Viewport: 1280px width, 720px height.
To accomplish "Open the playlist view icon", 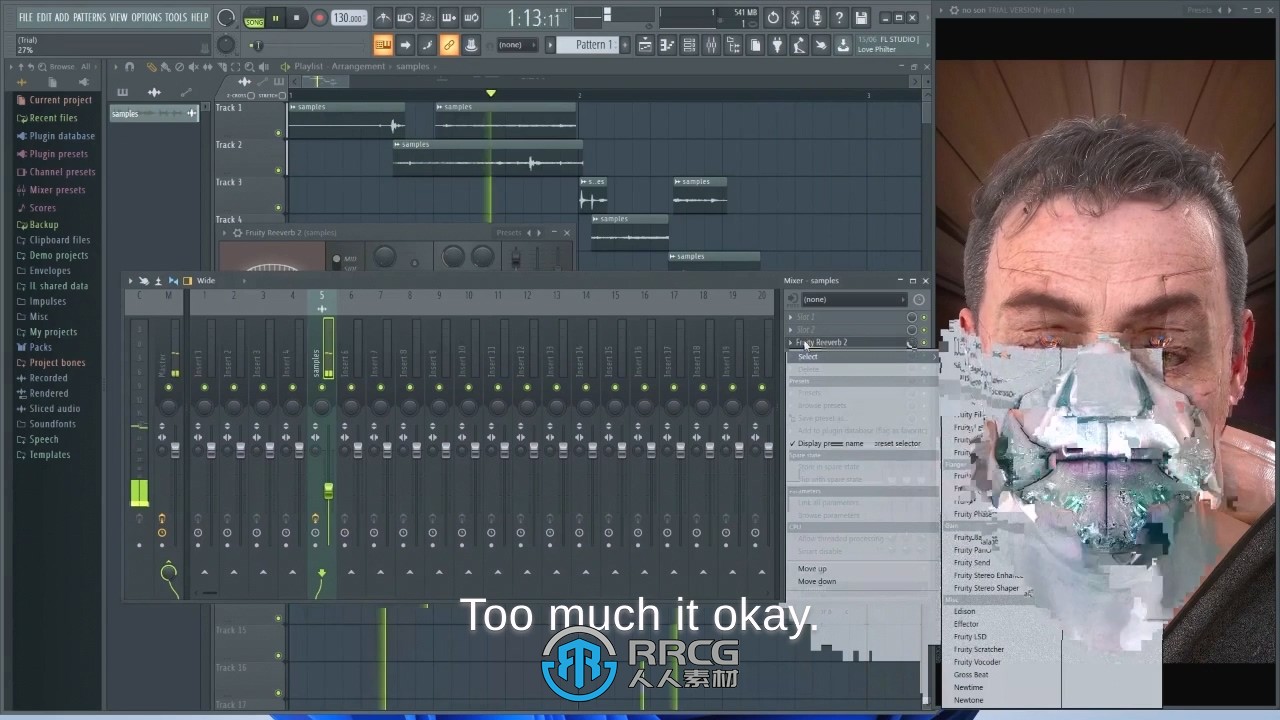I will tap(645, 45).
